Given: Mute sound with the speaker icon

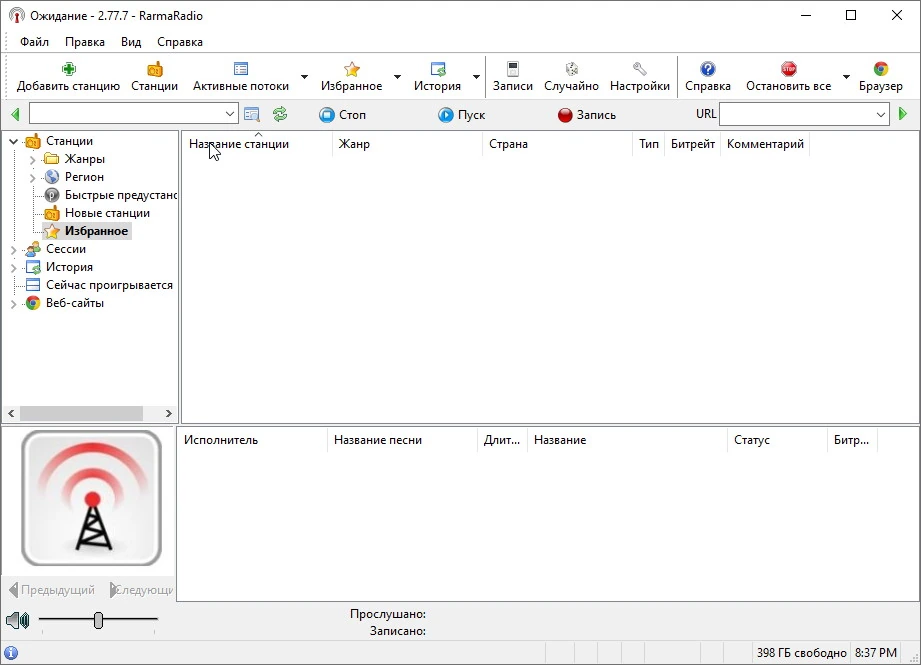Looking at the screenshot, I should [18, 620].
